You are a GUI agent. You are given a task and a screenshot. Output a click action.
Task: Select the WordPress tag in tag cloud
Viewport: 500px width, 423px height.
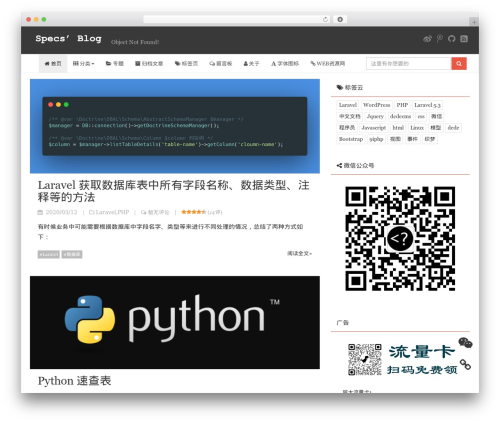376,105
